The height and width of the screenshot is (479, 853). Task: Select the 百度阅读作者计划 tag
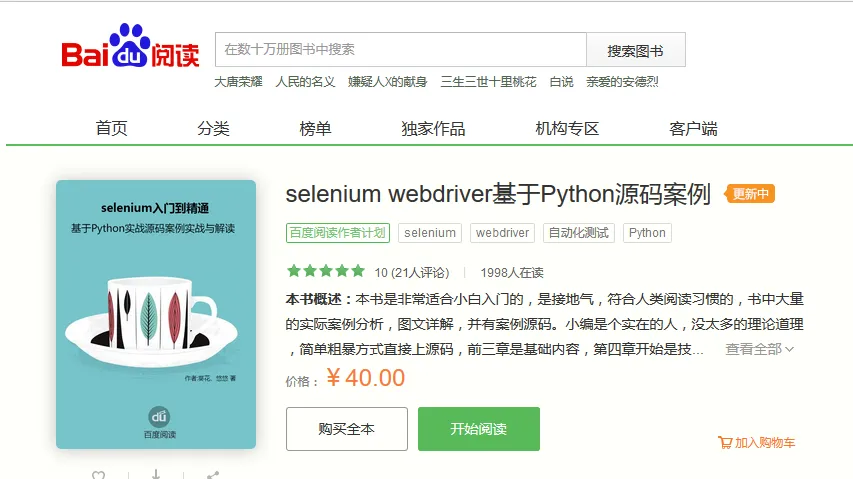pos(338,233)
